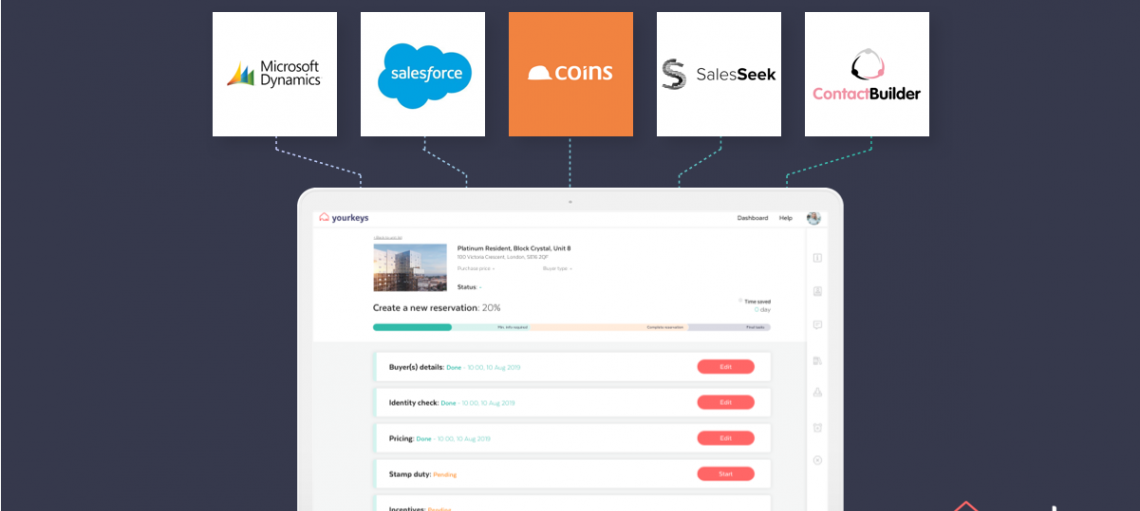Click the 'Status' label

coord(467,287)
